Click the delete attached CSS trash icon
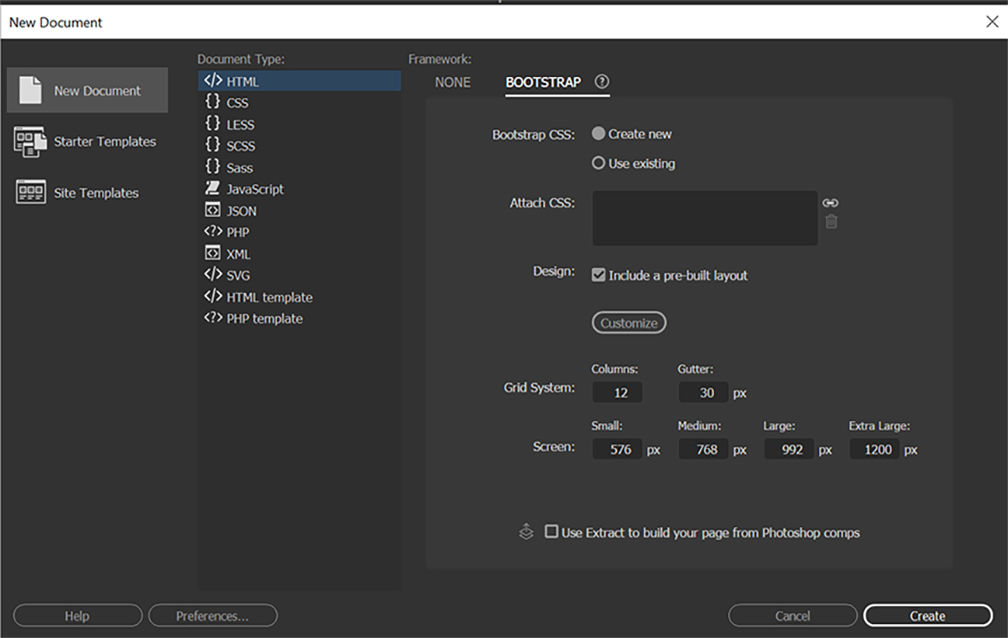This screenshot has height=638, width=1008. click(830, 222)
